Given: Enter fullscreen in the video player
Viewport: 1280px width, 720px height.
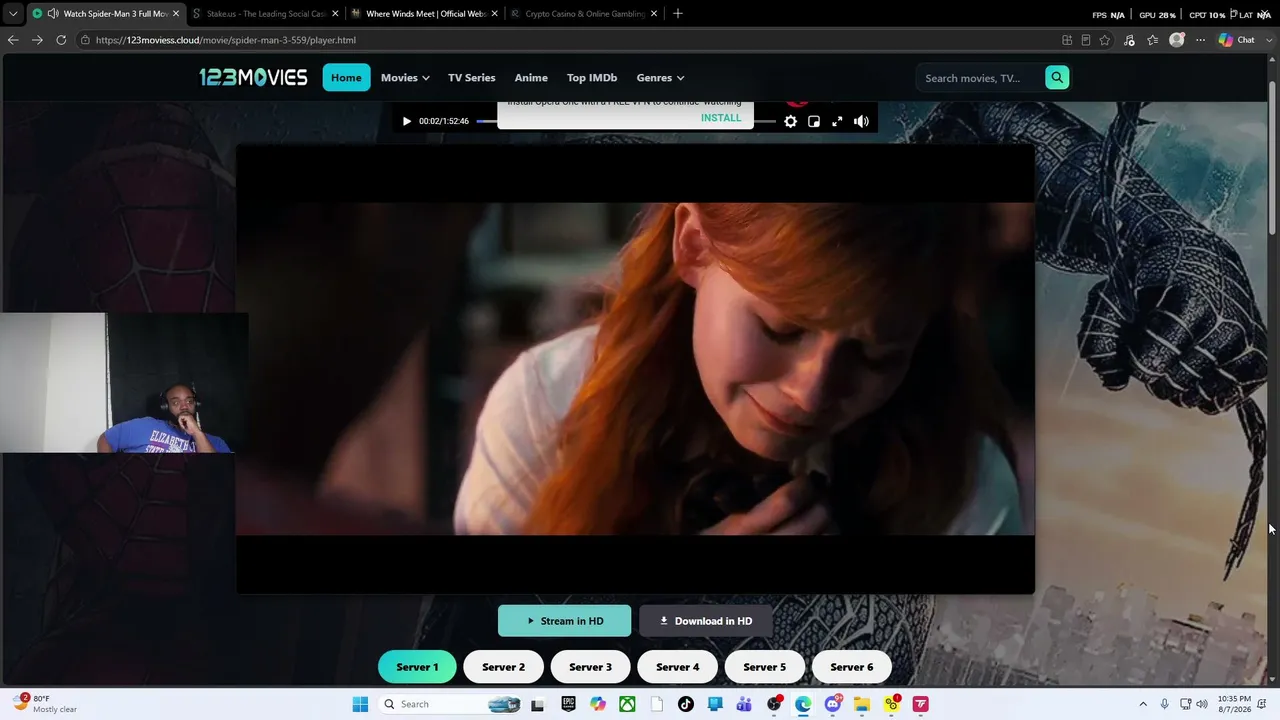Looking at the screenshot, I should coord(837,121).
